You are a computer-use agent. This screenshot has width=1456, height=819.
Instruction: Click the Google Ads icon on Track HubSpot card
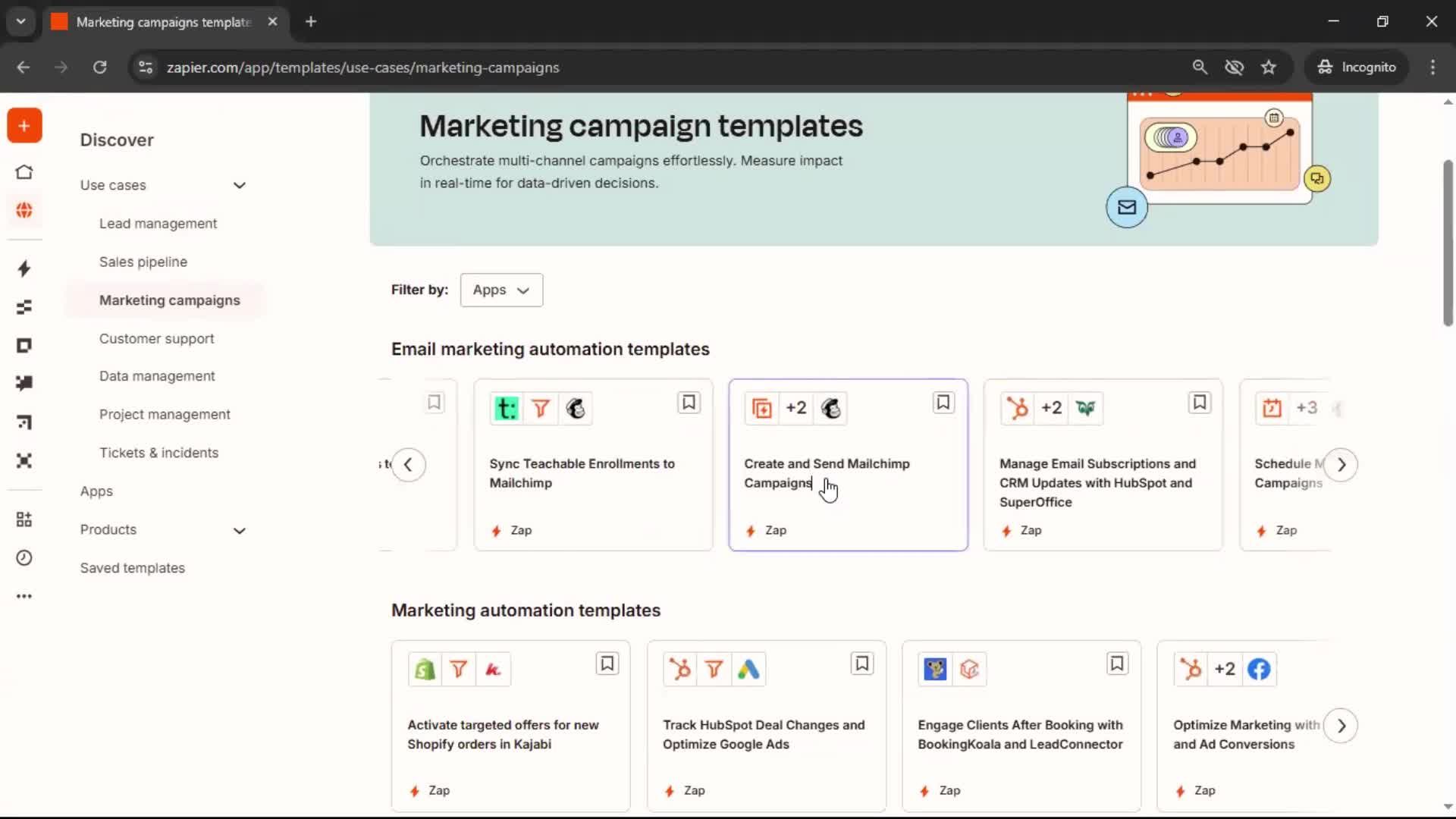[x=748, y=670]
